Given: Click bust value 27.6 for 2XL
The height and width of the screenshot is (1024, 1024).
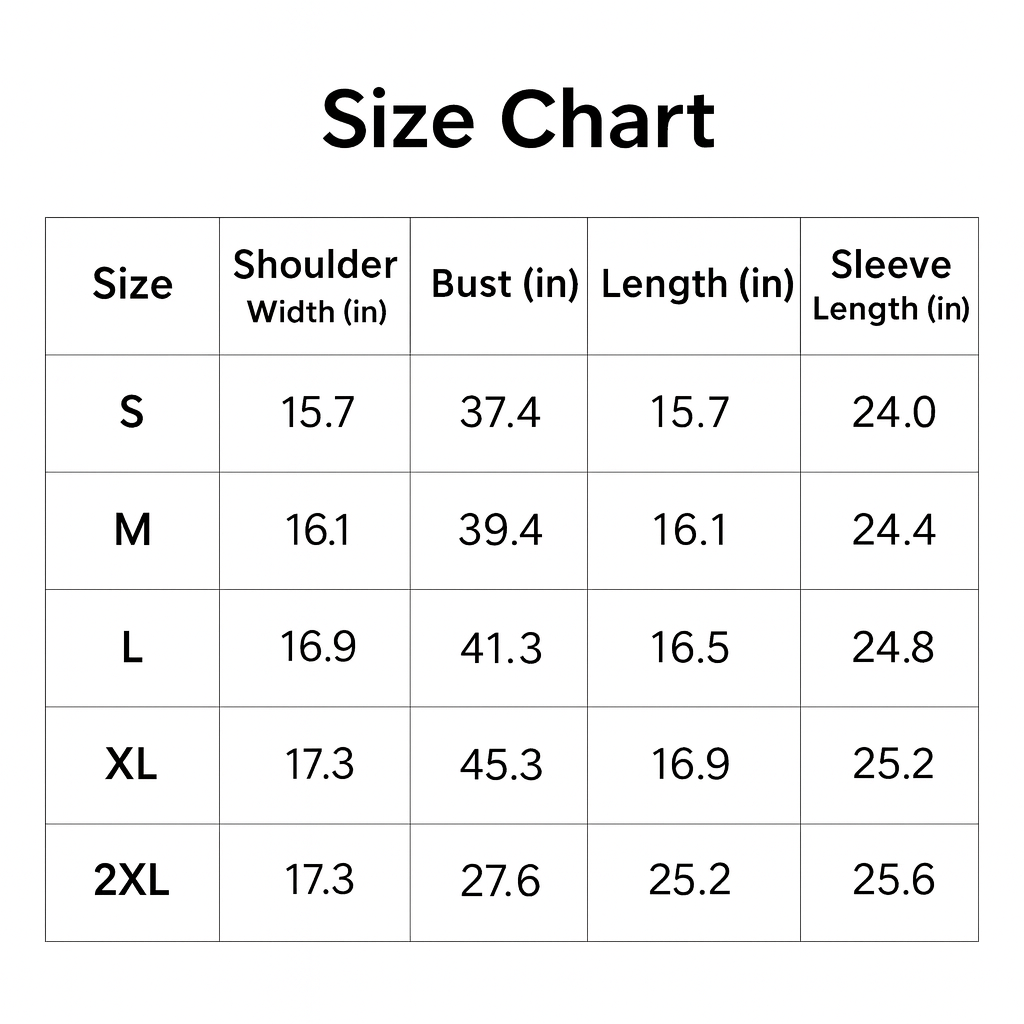Looking at the screenshot, I should [x=500, y=882].
